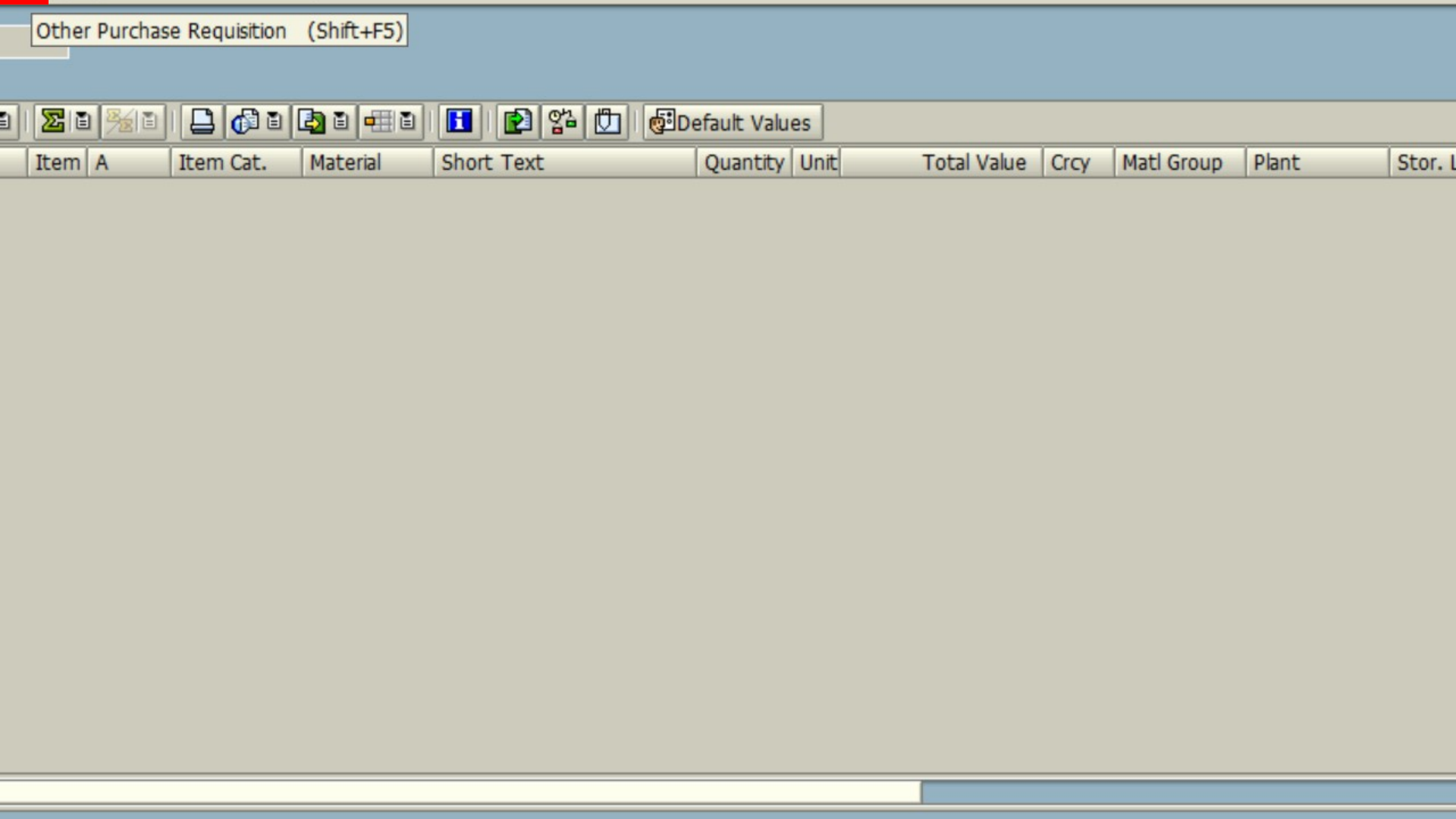
Task: Click the Views icon with globe
Action: (245, 121)
